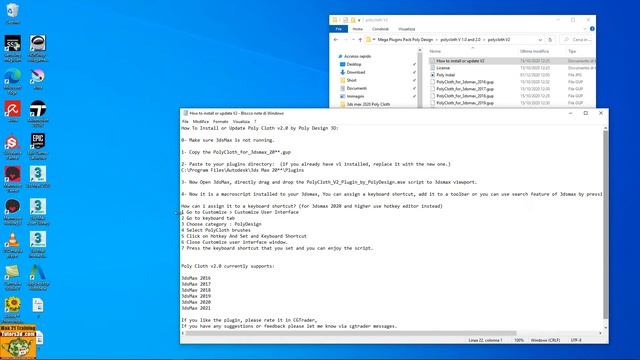Image resolution: width=640 pixels, height=360 pixels.
Task: Expand the Explorer ribbon chevron
Action: (x=585, y=29)
